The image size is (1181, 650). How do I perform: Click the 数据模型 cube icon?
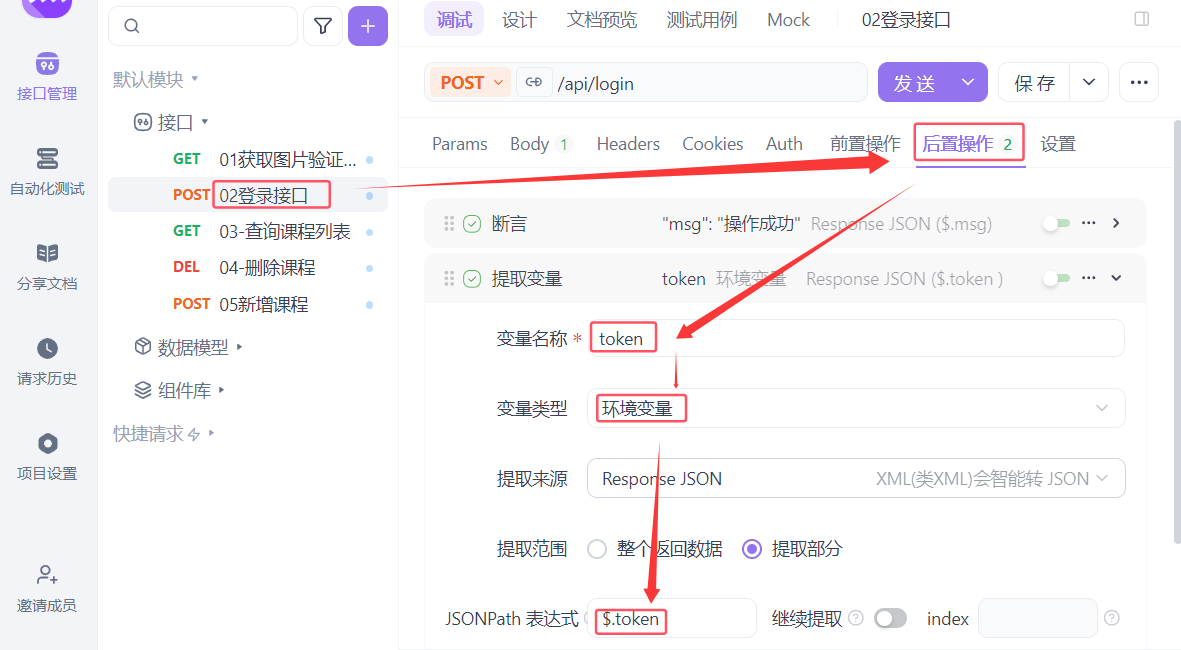click(x=142, y=346)
